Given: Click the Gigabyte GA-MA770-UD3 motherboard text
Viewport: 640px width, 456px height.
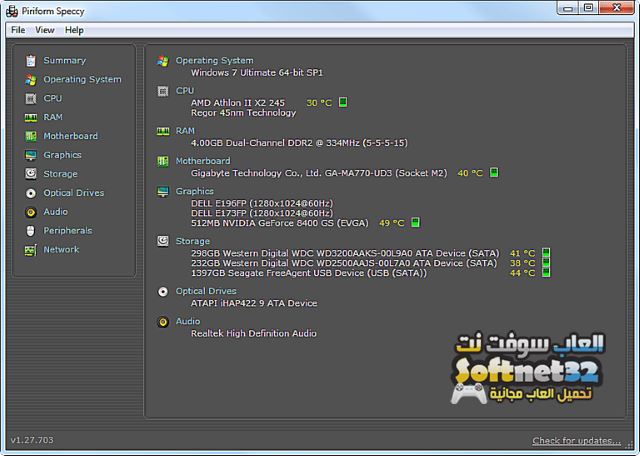Looking at the screenshot, I should point(319,173).
